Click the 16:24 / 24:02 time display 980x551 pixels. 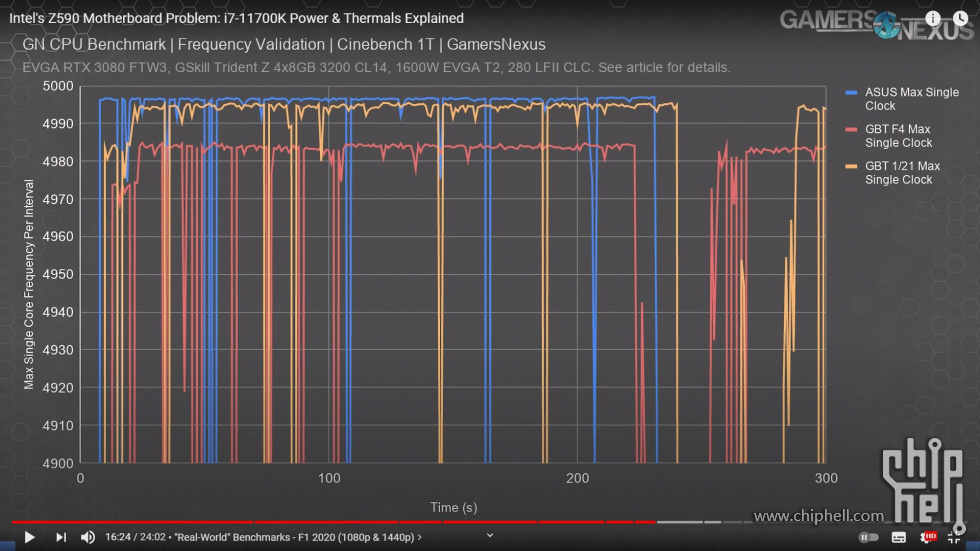[136, 537]
